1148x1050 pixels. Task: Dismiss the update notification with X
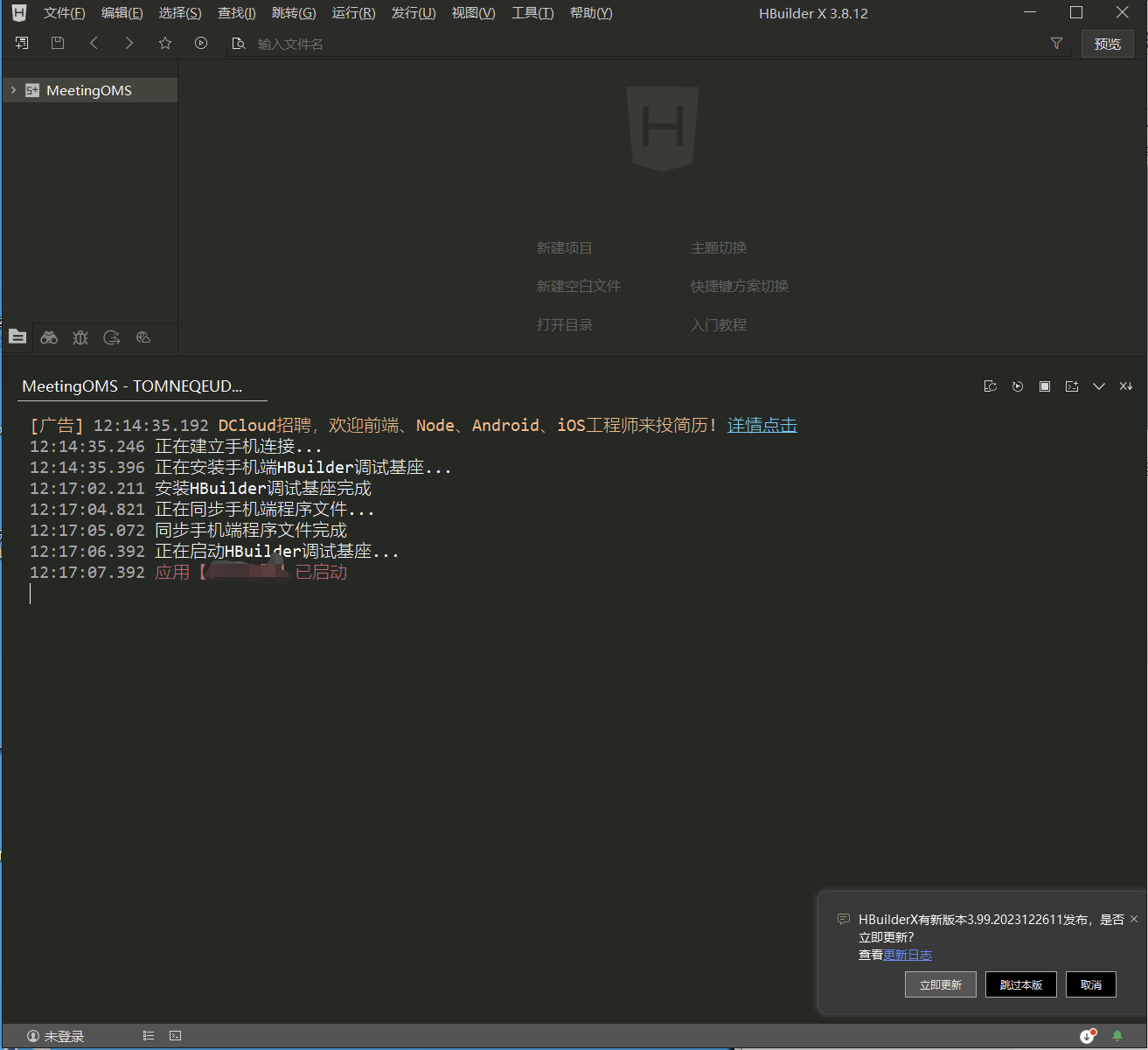click(x=1134, y=919)
